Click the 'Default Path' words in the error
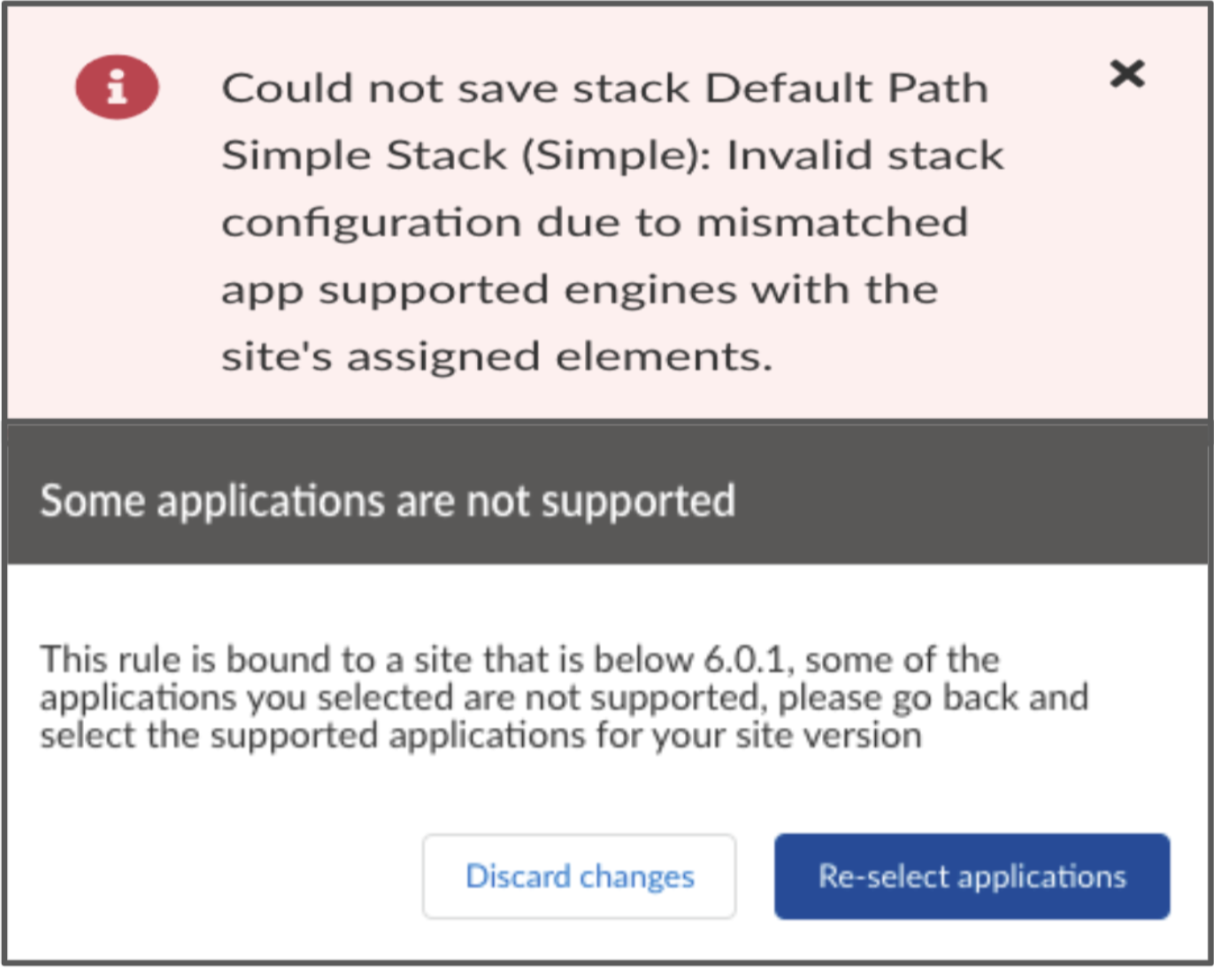 point(846,88)
